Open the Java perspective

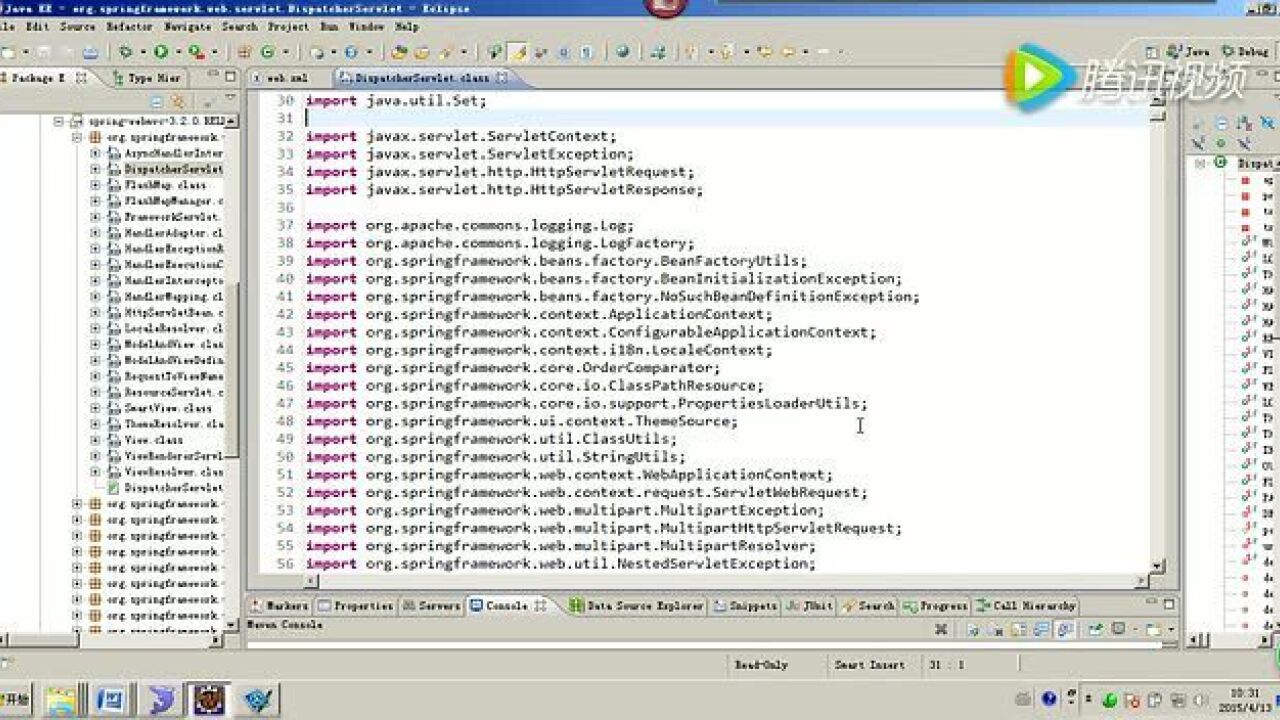pos(1191,51)
